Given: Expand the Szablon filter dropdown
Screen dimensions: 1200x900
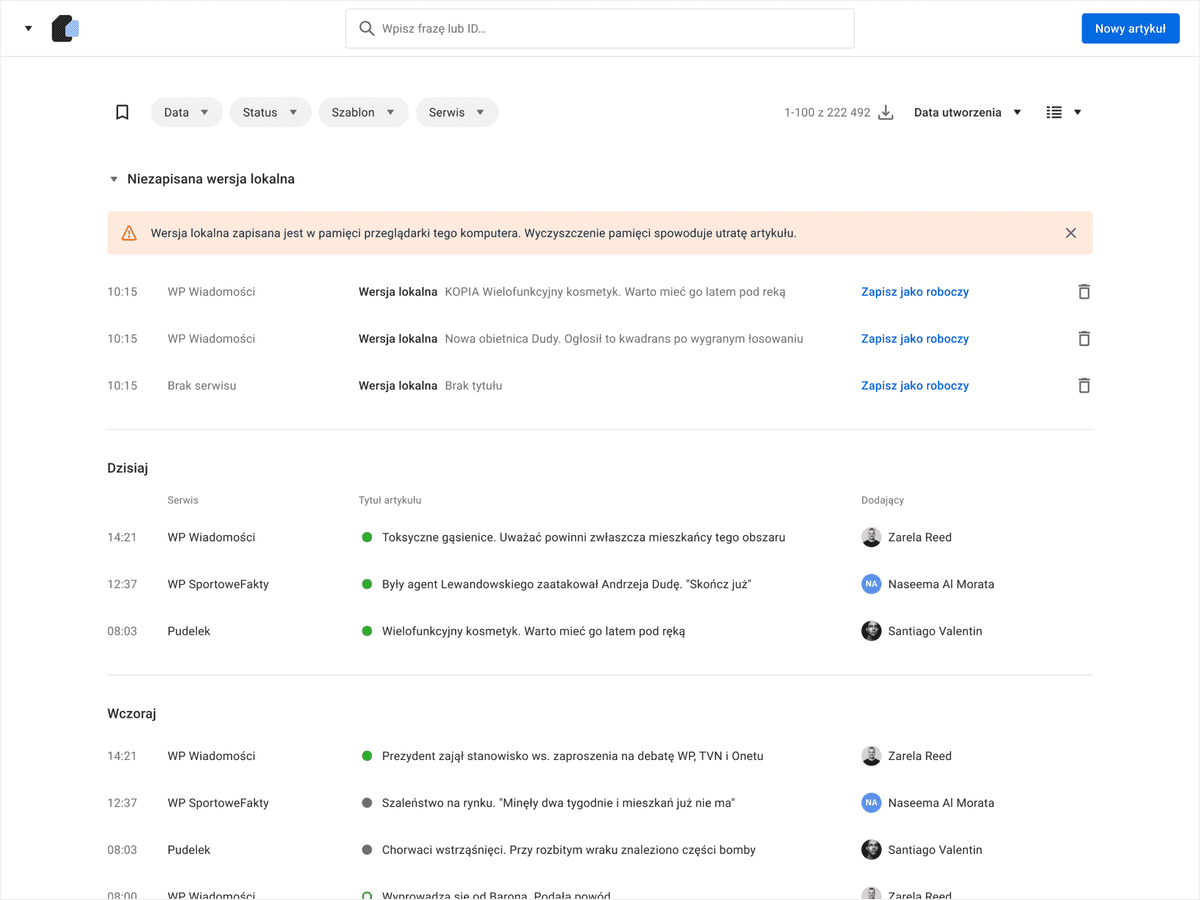Looking at the screenshot, I should tap(363, 112).
